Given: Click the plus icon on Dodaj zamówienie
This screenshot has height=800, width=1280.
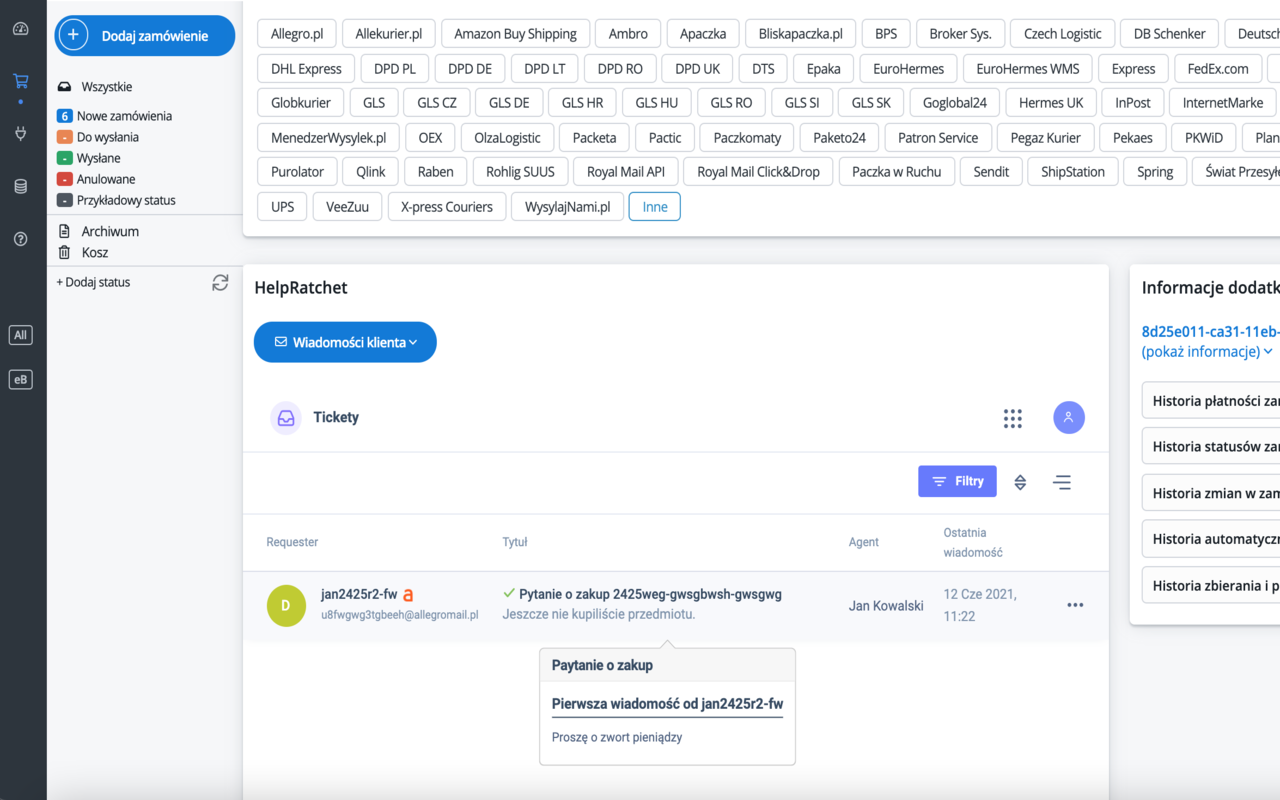Looking at the screenshot, I should 73,35.
